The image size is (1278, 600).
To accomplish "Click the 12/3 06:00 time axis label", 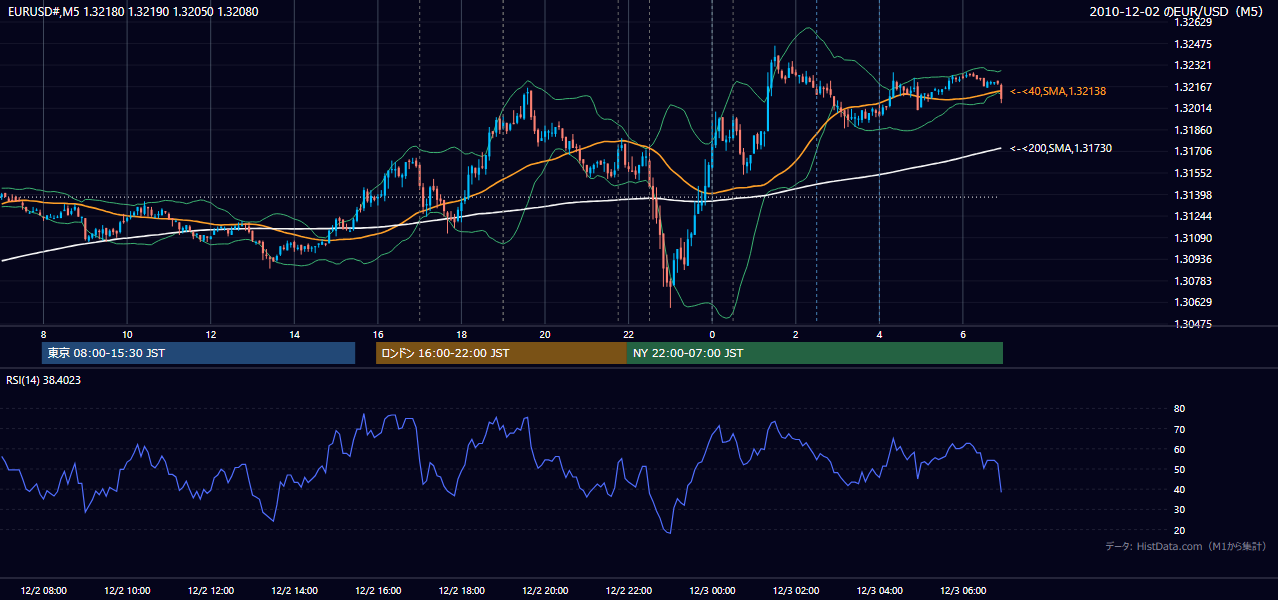I will pyautogui.click(x=963, y=590).
